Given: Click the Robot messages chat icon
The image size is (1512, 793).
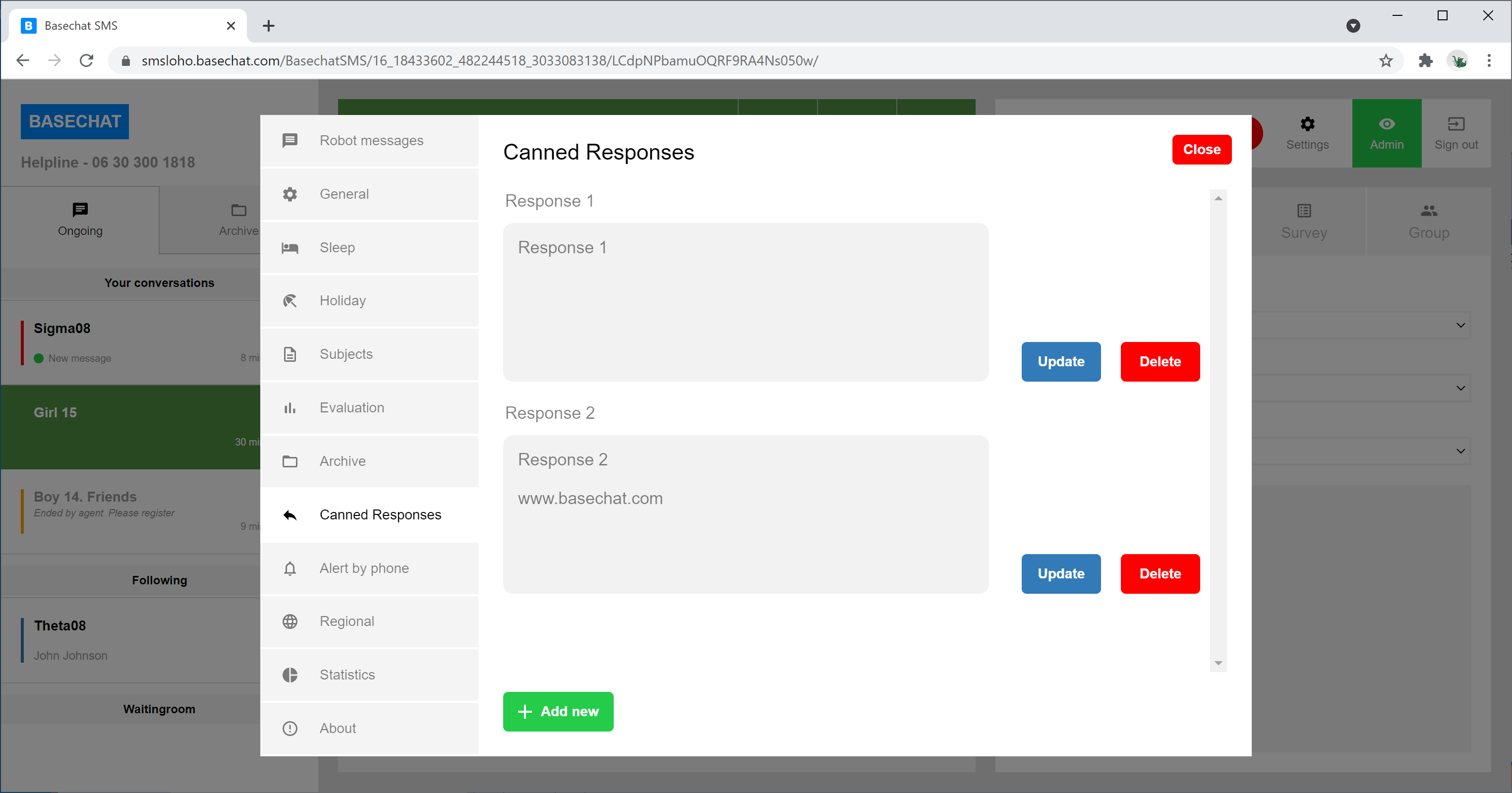Looking at the screenshot, I should (x=290, y=140).
